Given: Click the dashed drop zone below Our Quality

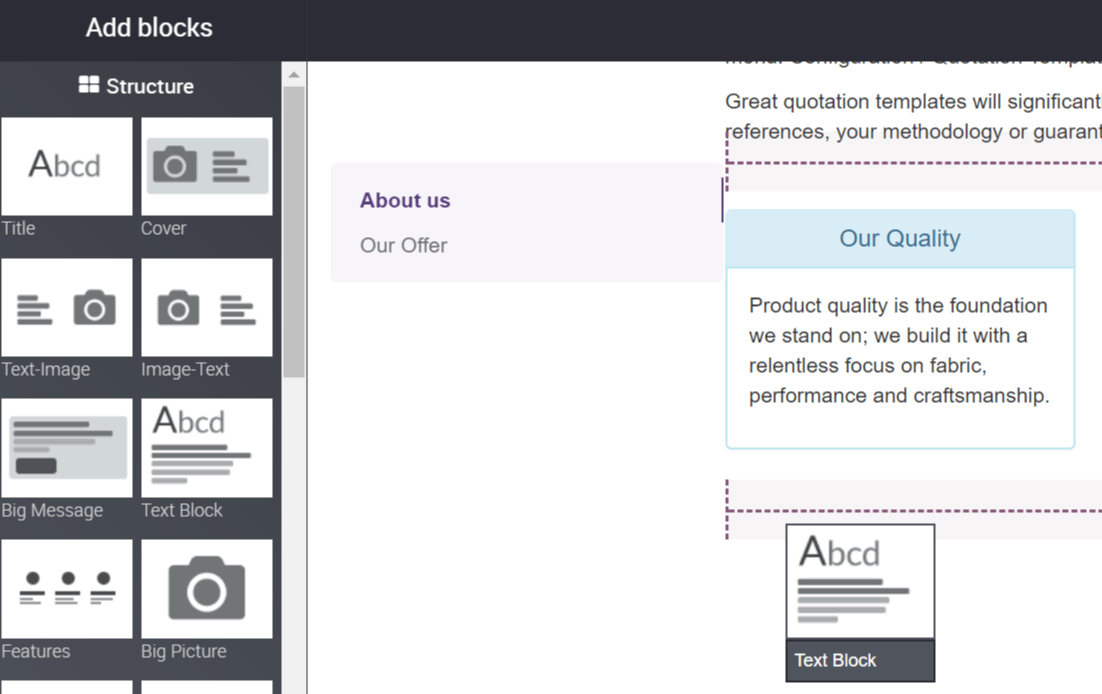Looking at the screenshot, I should [913, 496].
